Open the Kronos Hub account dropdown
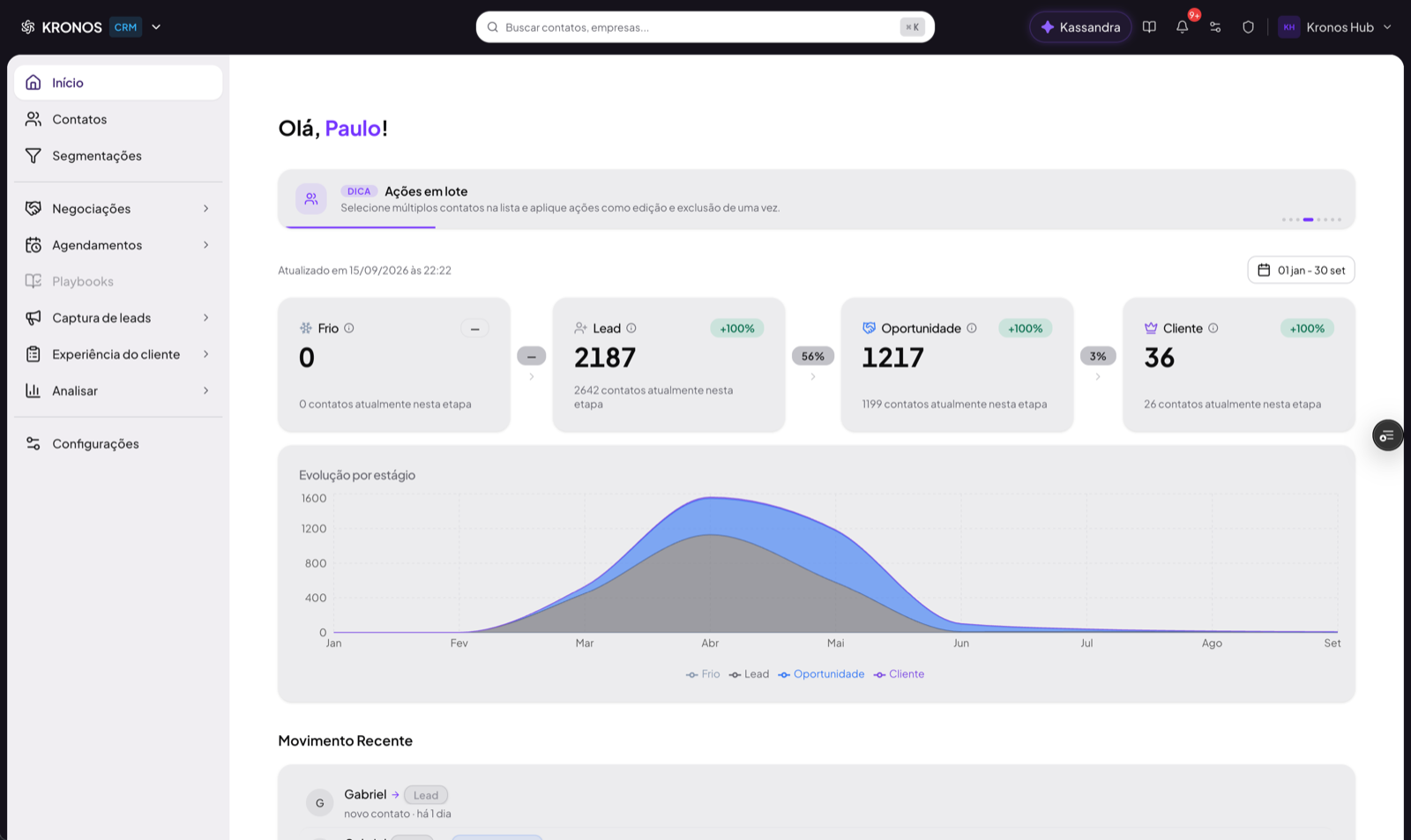The height and width of the screenshot is (840, 1411). click(x=1335, y=27)
